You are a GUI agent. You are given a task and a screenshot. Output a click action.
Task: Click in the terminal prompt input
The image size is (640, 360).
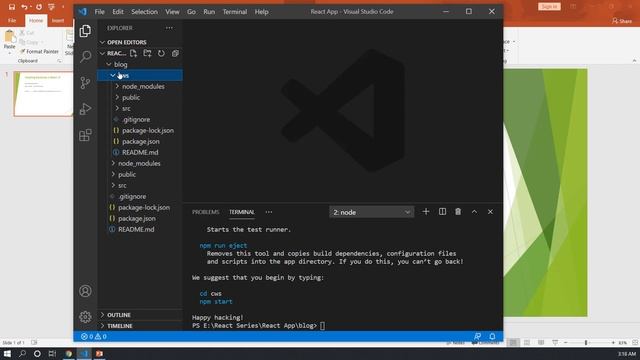(x=322, y=326)
